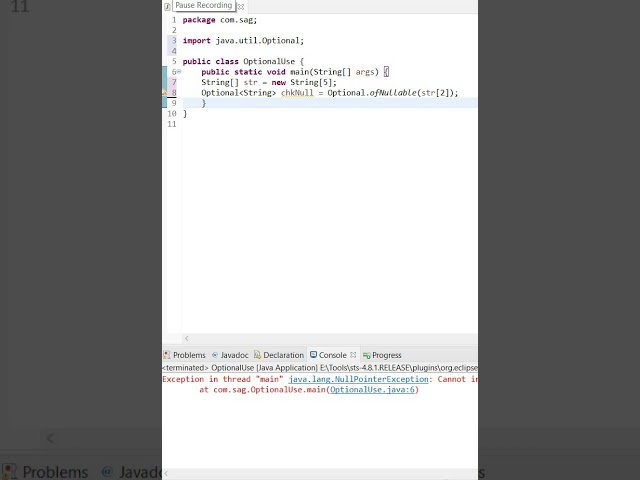This screenshot has height=480, width=640.
Task: Collapse the main method fold marker on line 6
Action: pos(179,72)
